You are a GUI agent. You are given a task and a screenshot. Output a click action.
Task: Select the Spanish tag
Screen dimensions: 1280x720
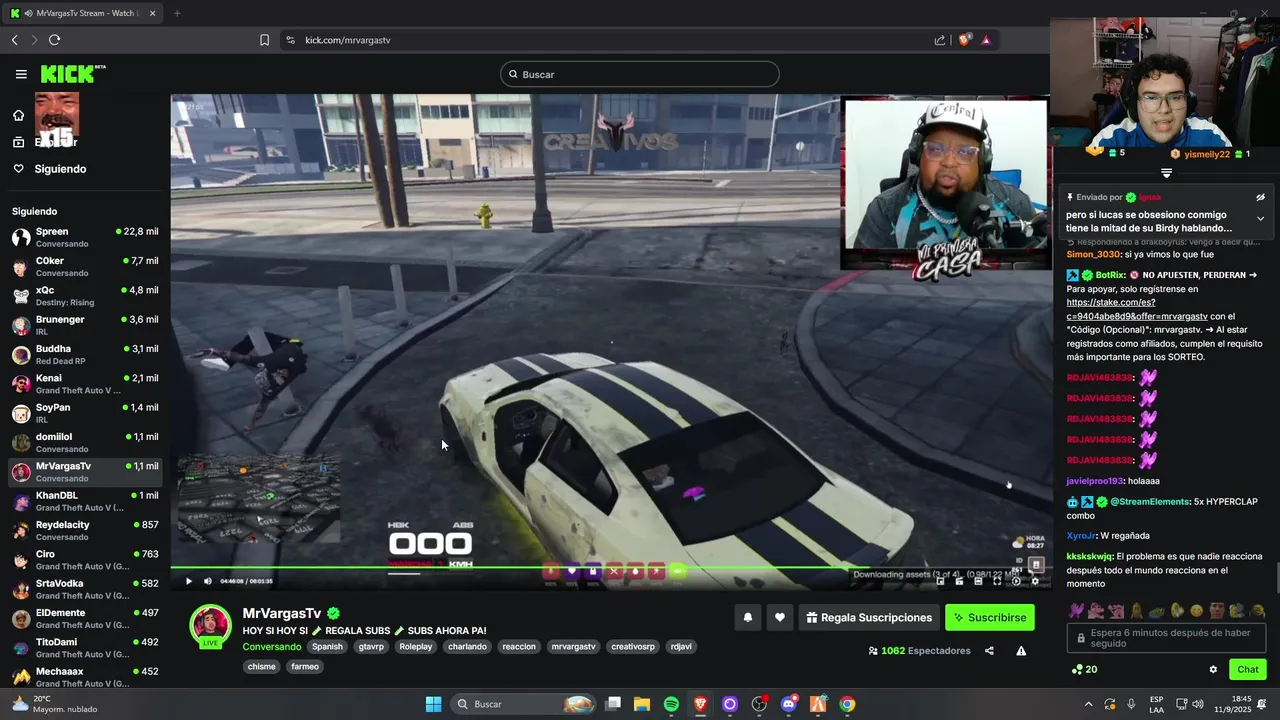327,647
